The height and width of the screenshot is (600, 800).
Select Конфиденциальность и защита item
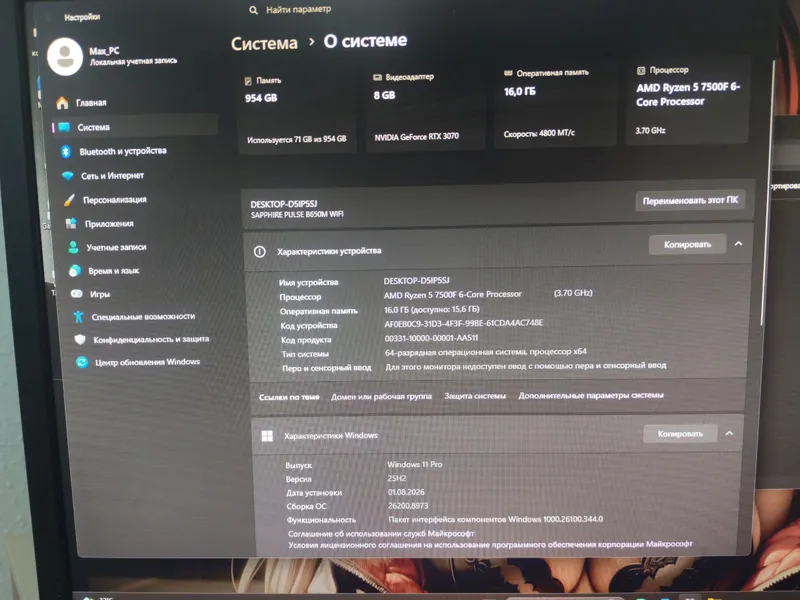(150, 340)
